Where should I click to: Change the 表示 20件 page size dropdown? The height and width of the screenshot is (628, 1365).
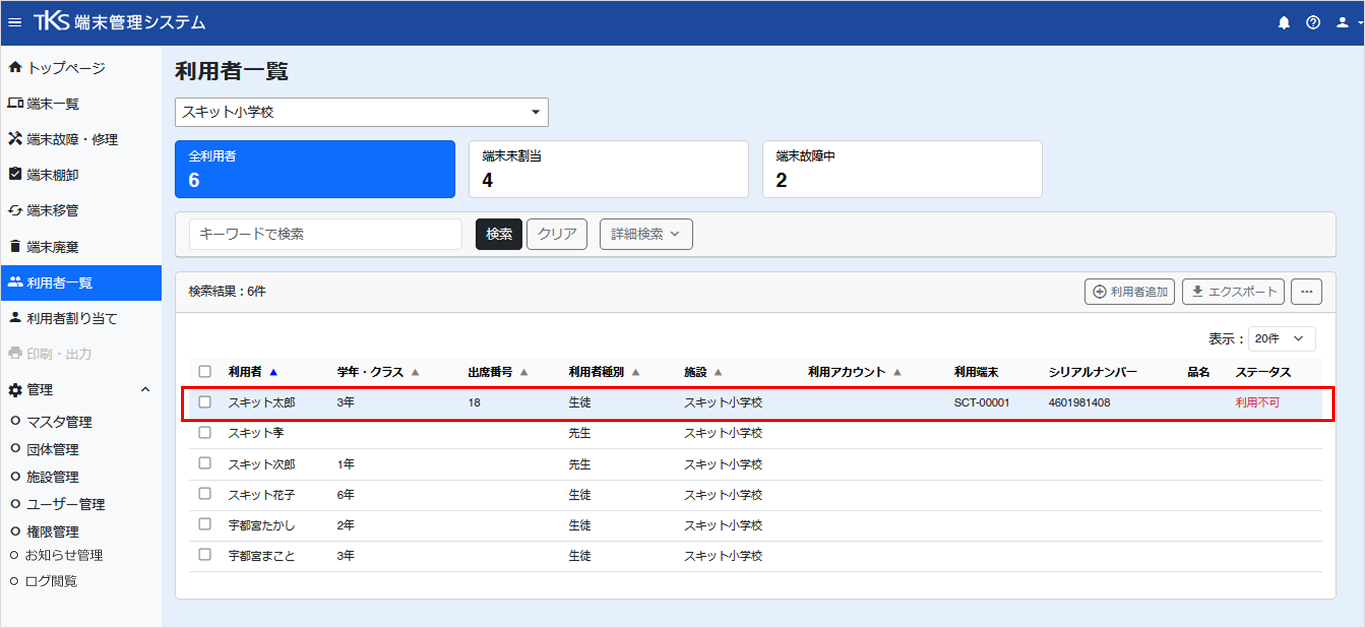(x=1282, y=339)
